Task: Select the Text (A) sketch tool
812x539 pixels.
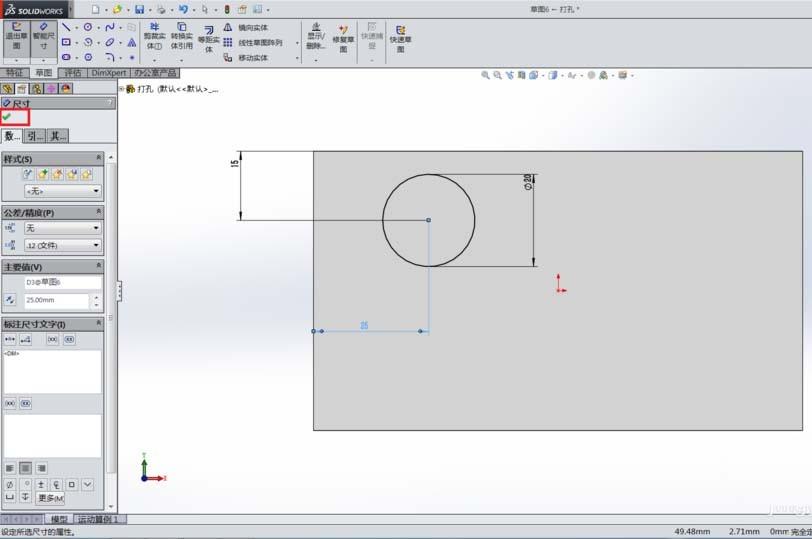Action: click(x=132, y=42)
